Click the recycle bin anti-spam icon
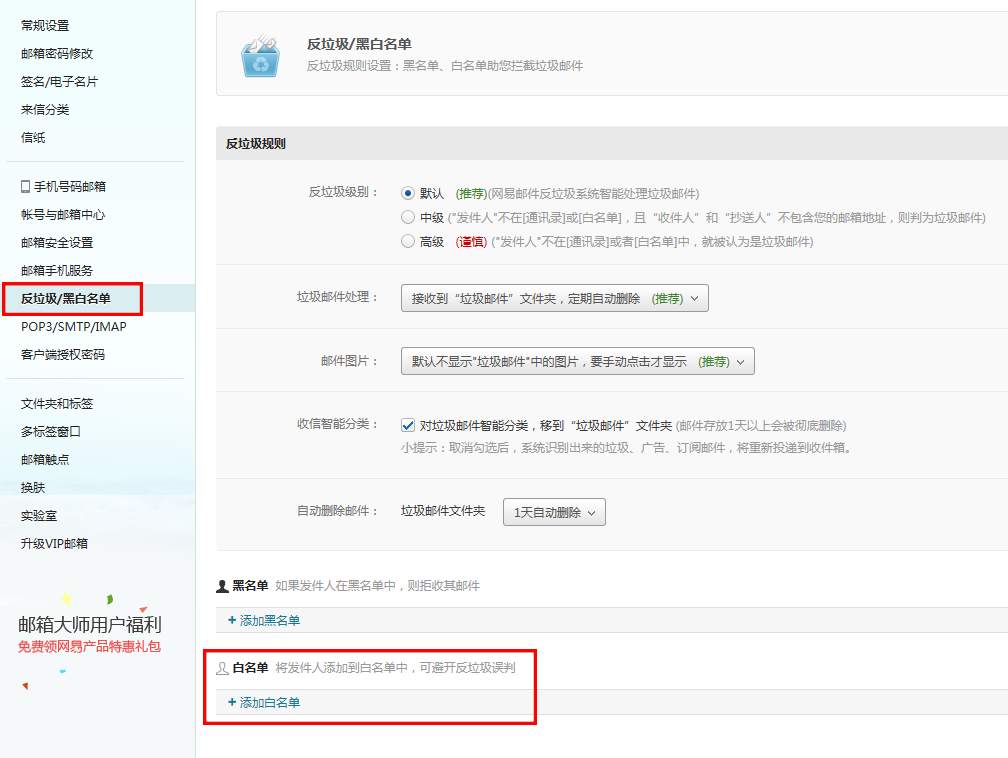1008x758 pixels. tap(261, 56)
